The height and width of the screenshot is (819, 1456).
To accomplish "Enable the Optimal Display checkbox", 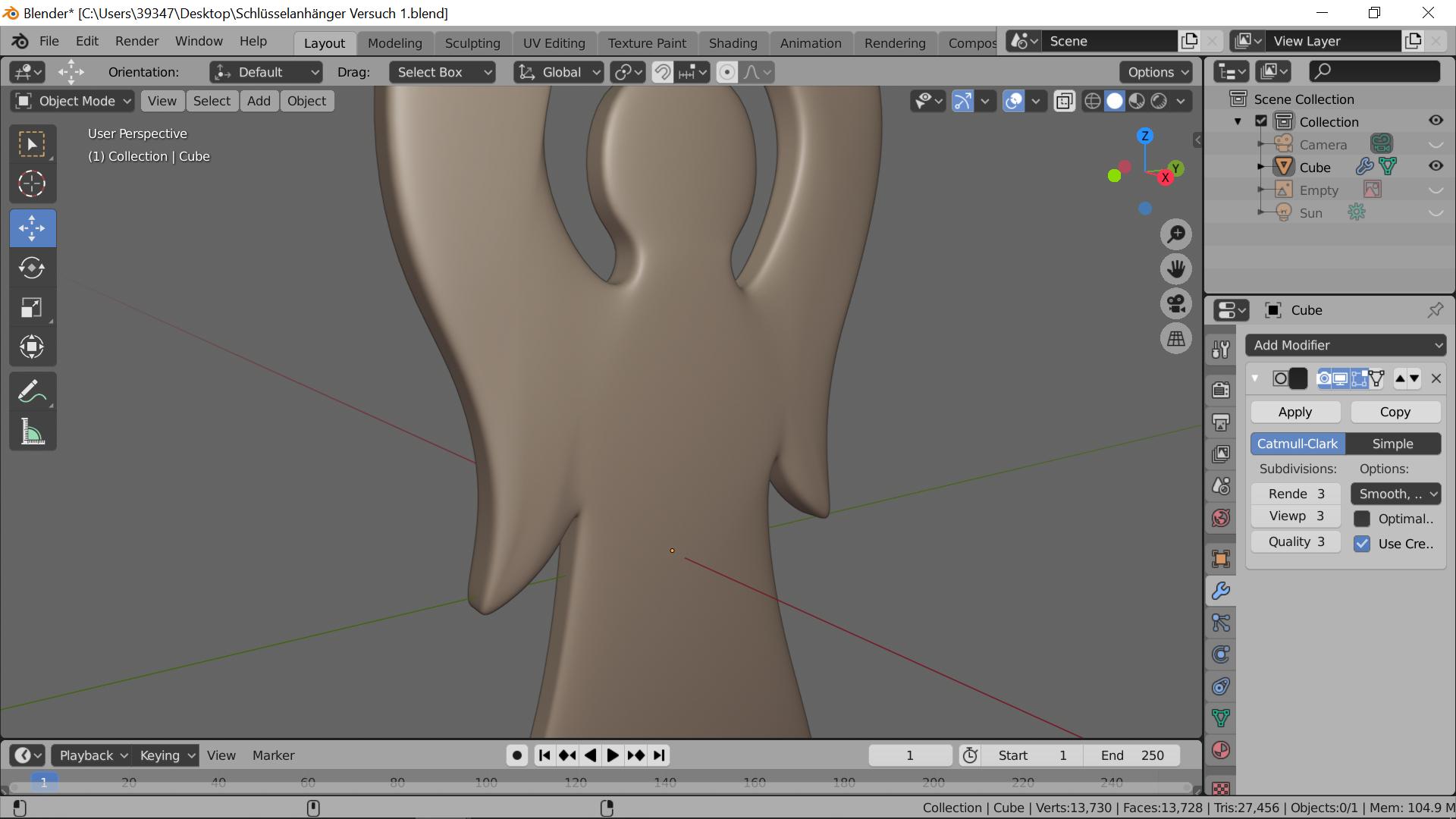I will tap(1362, 519).
